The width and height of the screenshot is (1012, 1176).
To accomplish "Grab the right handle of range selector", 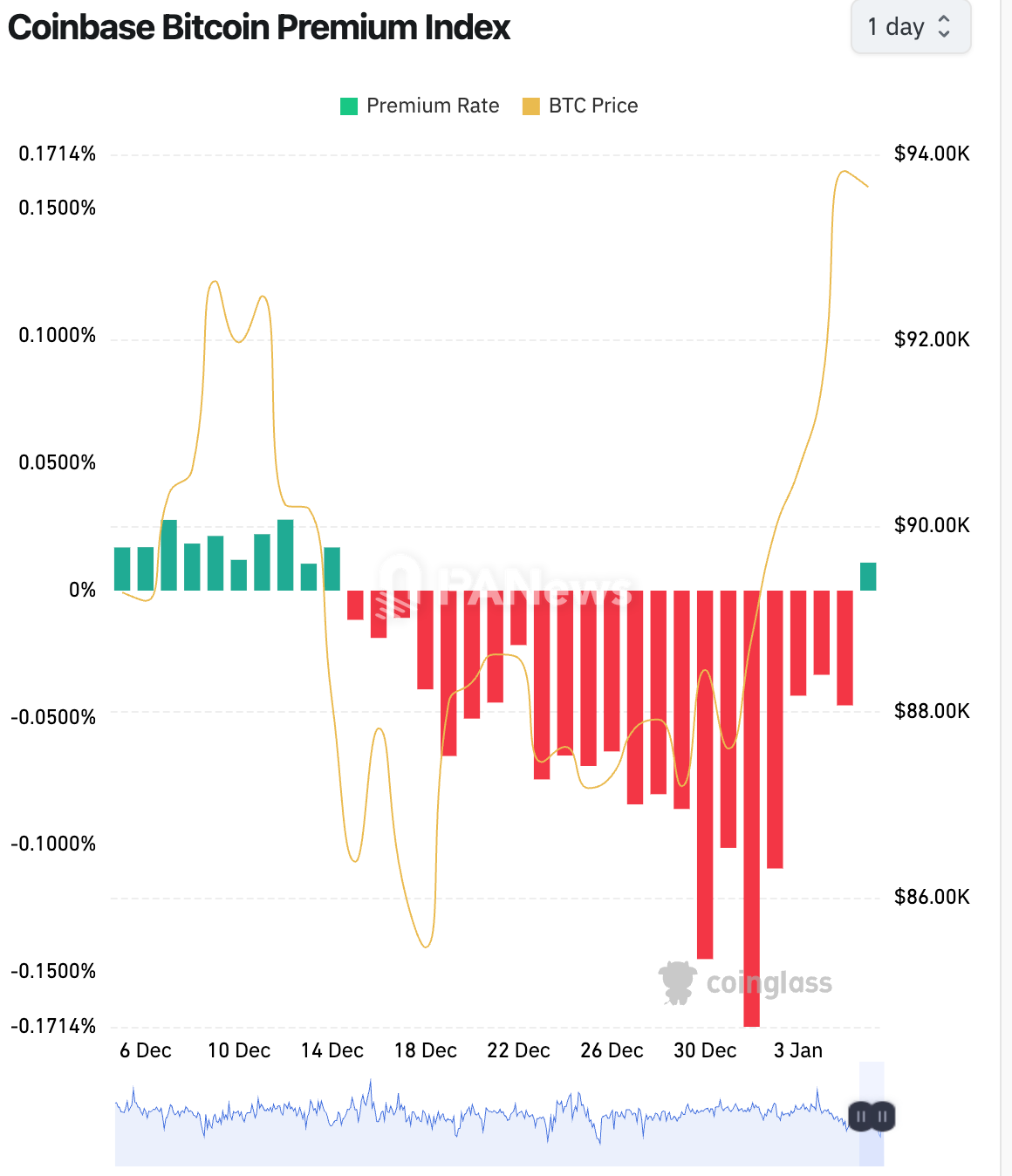I will tap(883, 1117).
